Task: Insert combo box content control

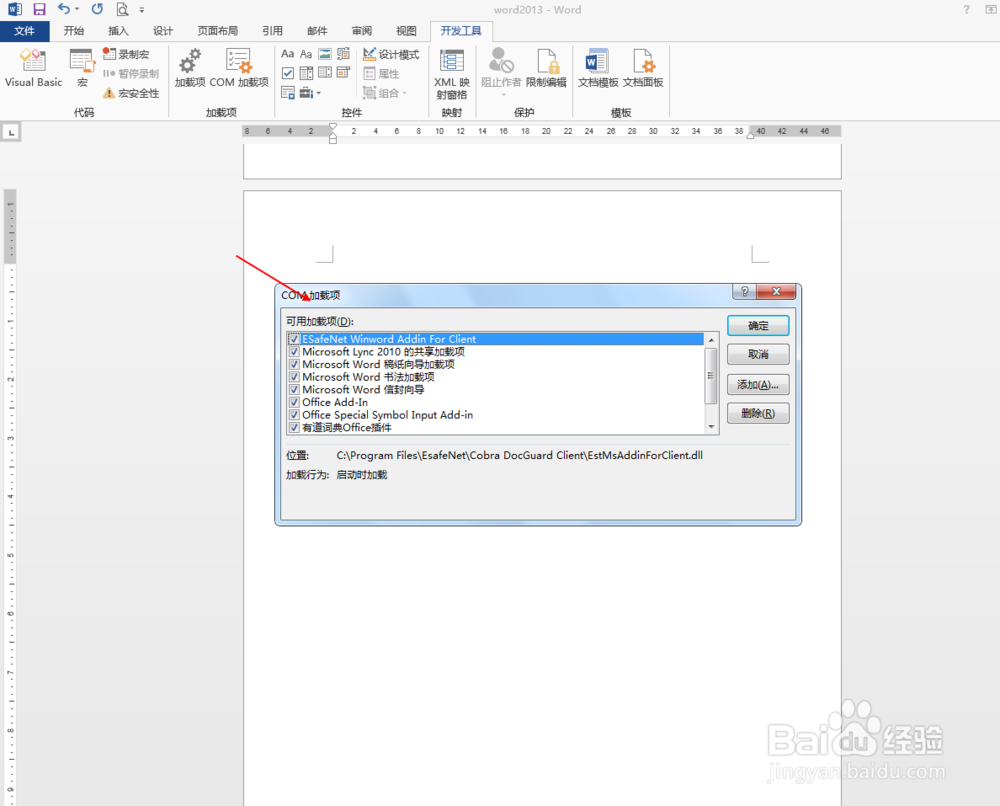Action: click(x=306, y=73)
